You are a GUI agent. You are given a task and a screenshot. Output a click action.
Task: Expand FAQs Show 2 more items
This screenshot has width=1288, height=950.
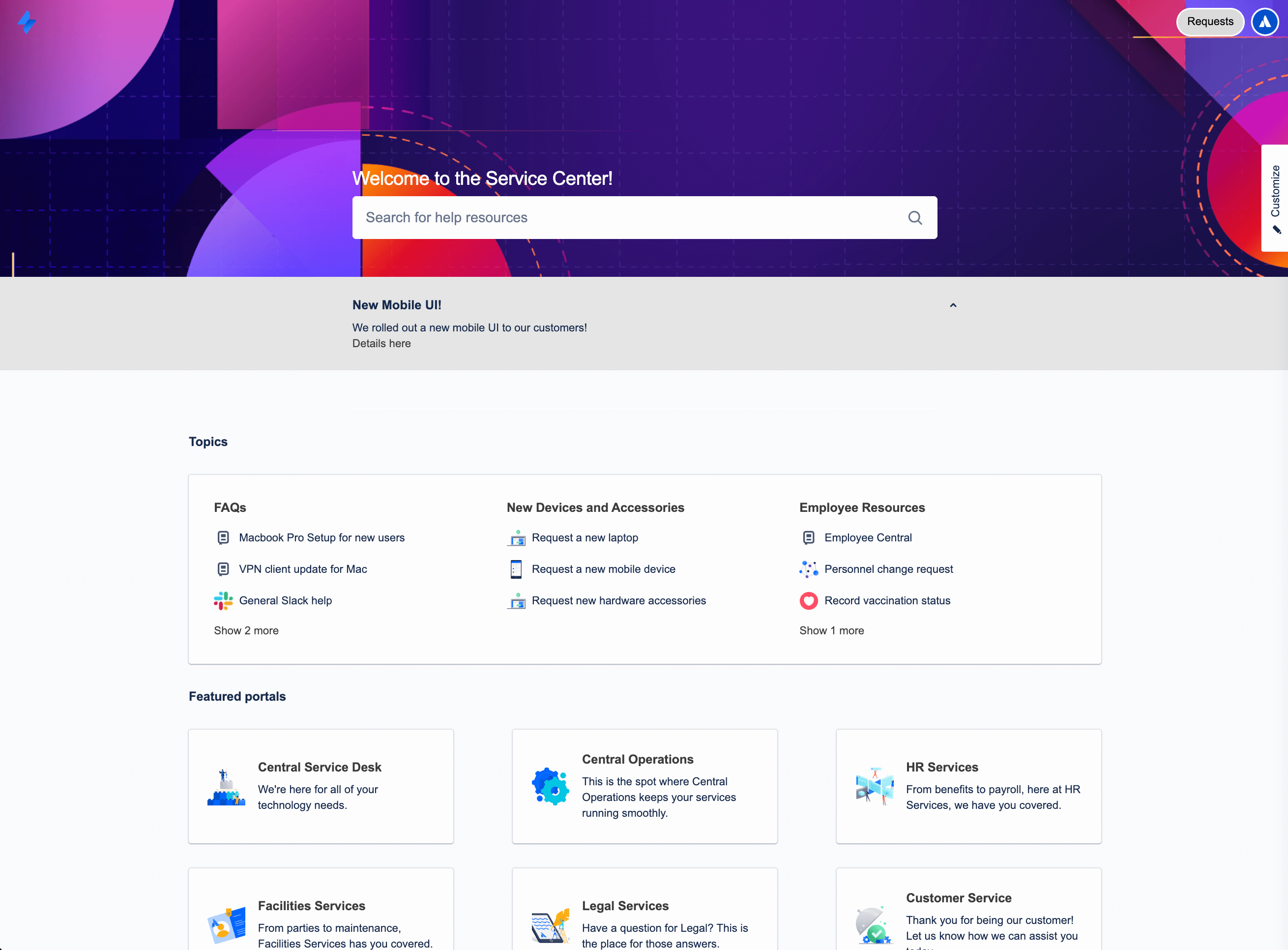[247, 630]
